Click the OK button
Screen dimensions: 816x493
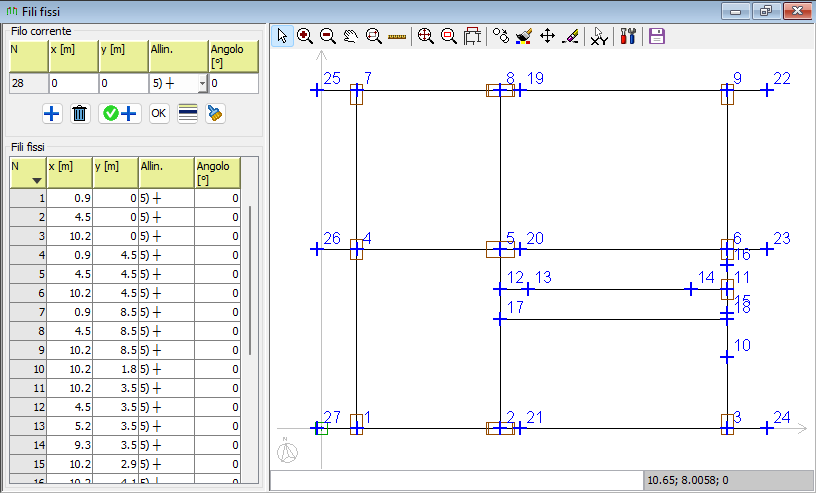[159, 113]
